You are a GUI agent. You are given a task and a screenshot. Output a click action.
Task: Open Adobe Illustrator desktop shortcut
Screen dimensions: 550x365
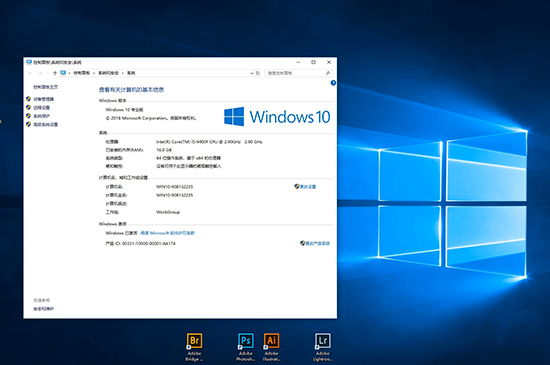(x=271, y=347)
